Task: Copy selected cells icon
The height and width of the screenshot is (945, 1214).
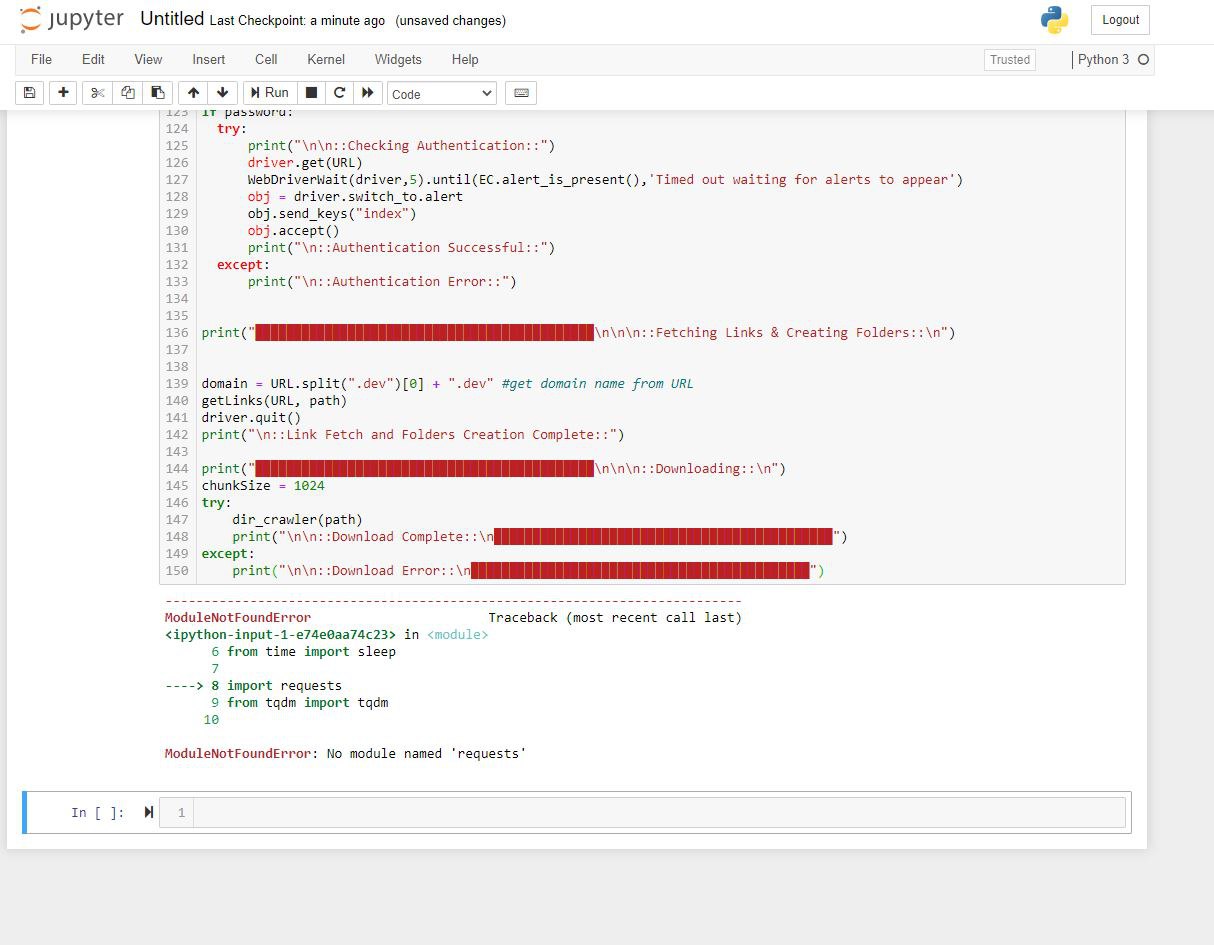Action: [x=127, y=93]
